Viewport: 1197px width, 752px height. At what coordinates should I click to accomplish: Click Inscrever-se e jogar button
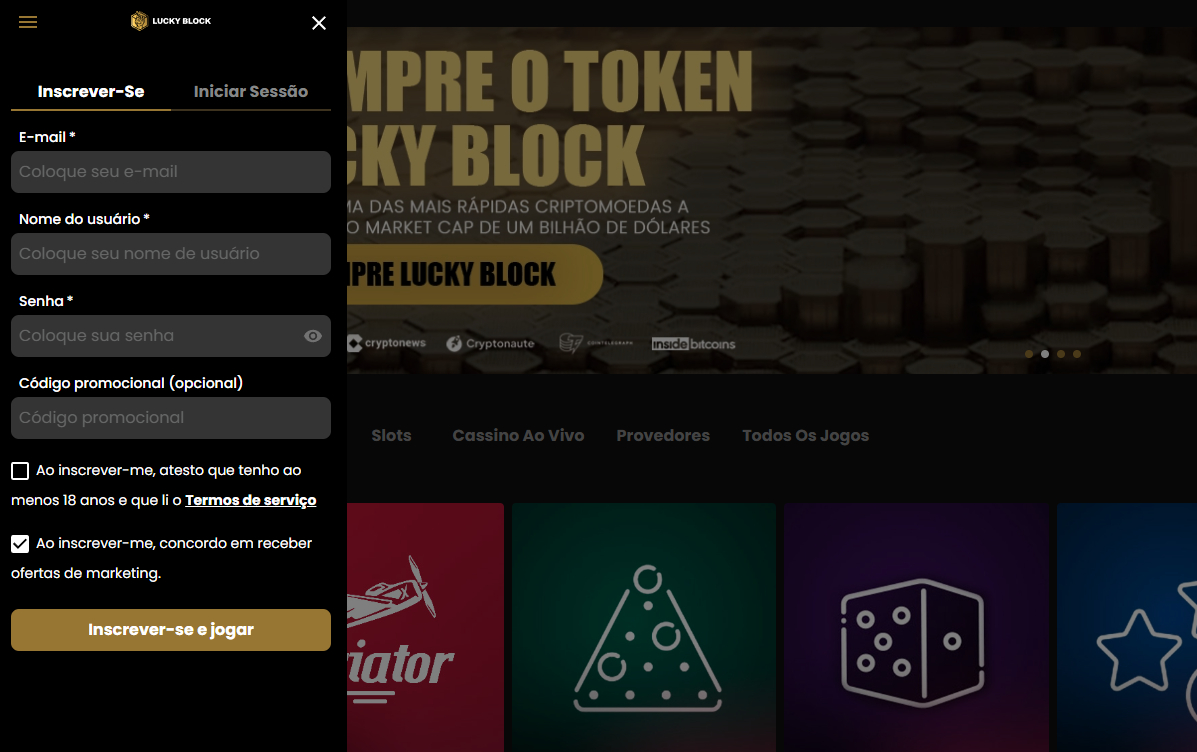click(171, 630)
